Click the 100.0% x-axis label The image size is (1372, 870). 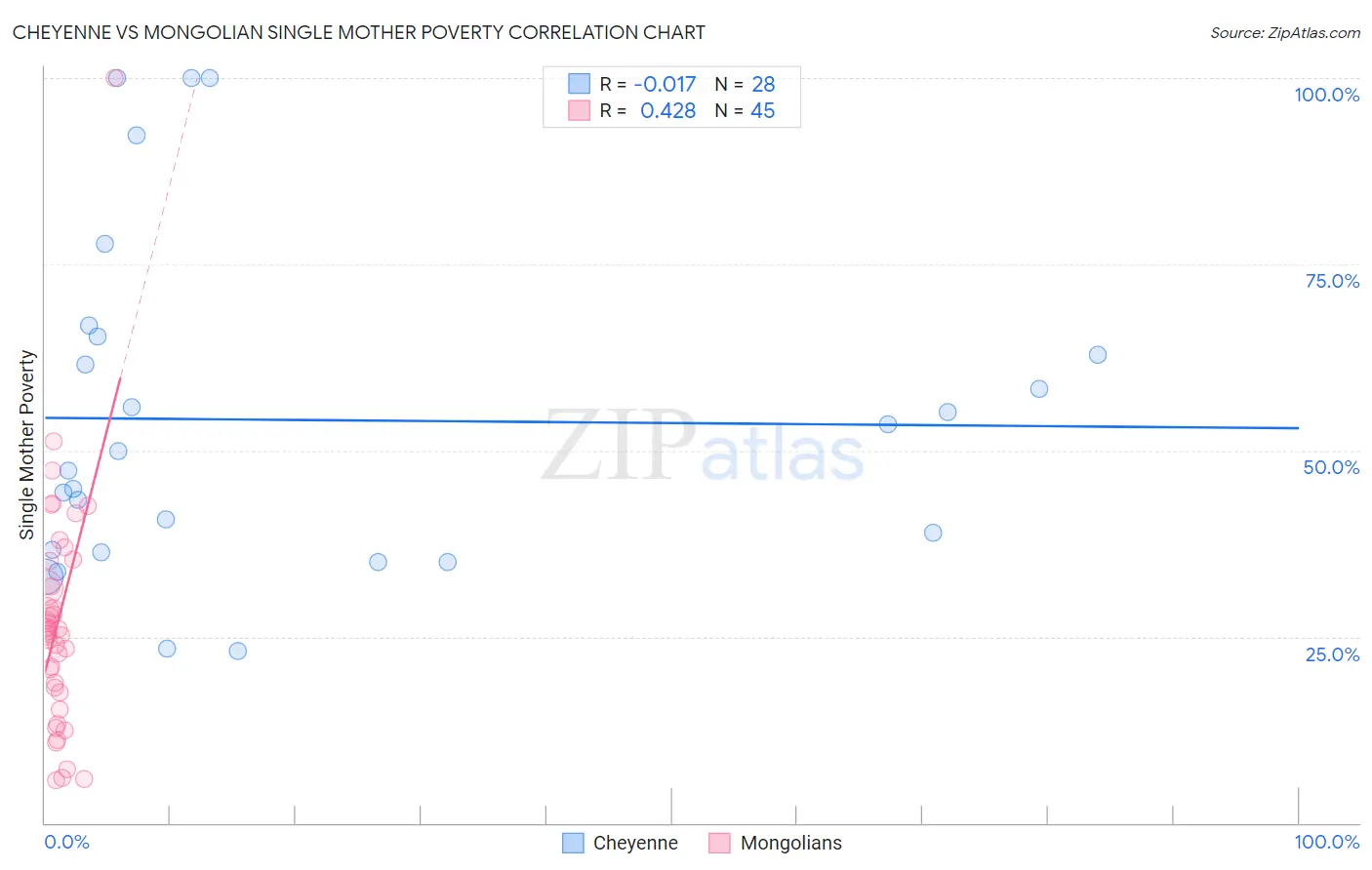click(1326, 842)
